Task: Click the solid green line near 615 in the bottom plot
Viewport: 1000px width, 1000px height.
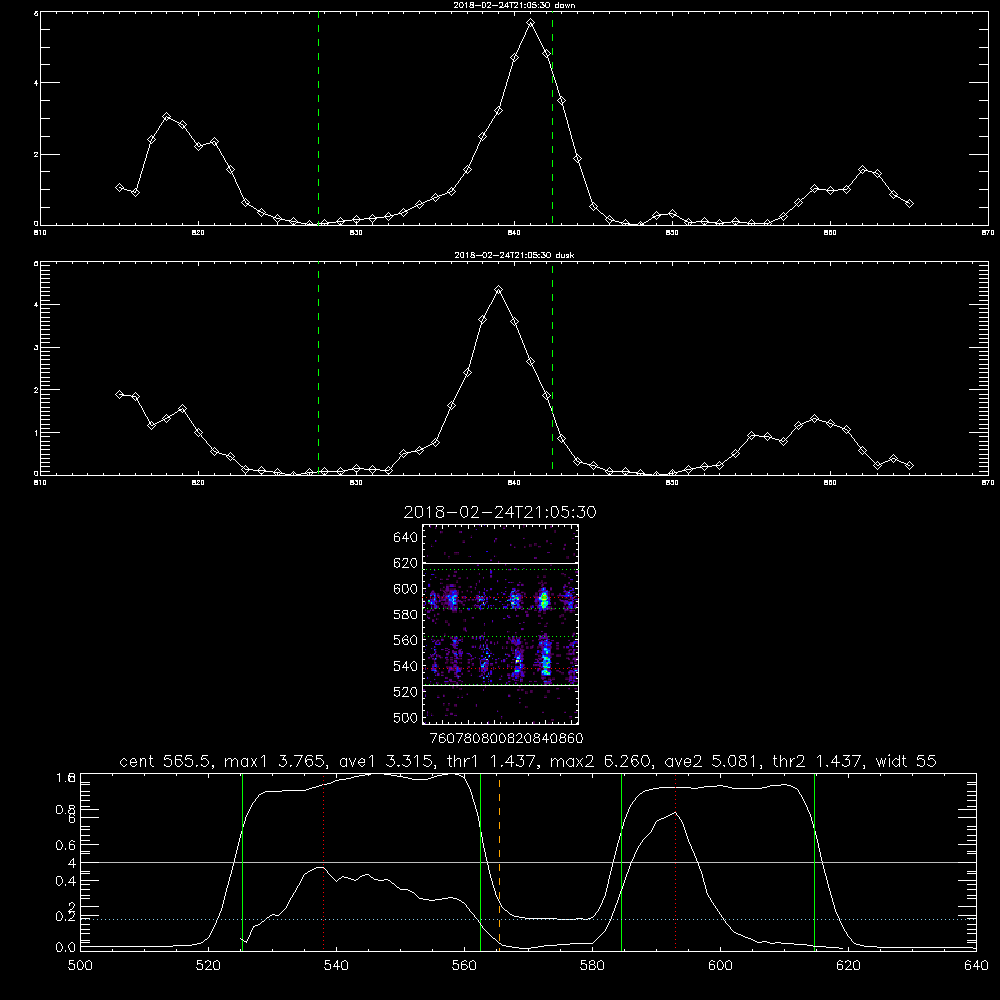Action: [814, 862]
